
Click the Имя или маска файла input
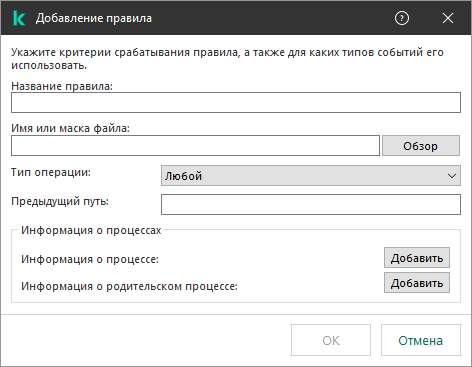point(195,145)
